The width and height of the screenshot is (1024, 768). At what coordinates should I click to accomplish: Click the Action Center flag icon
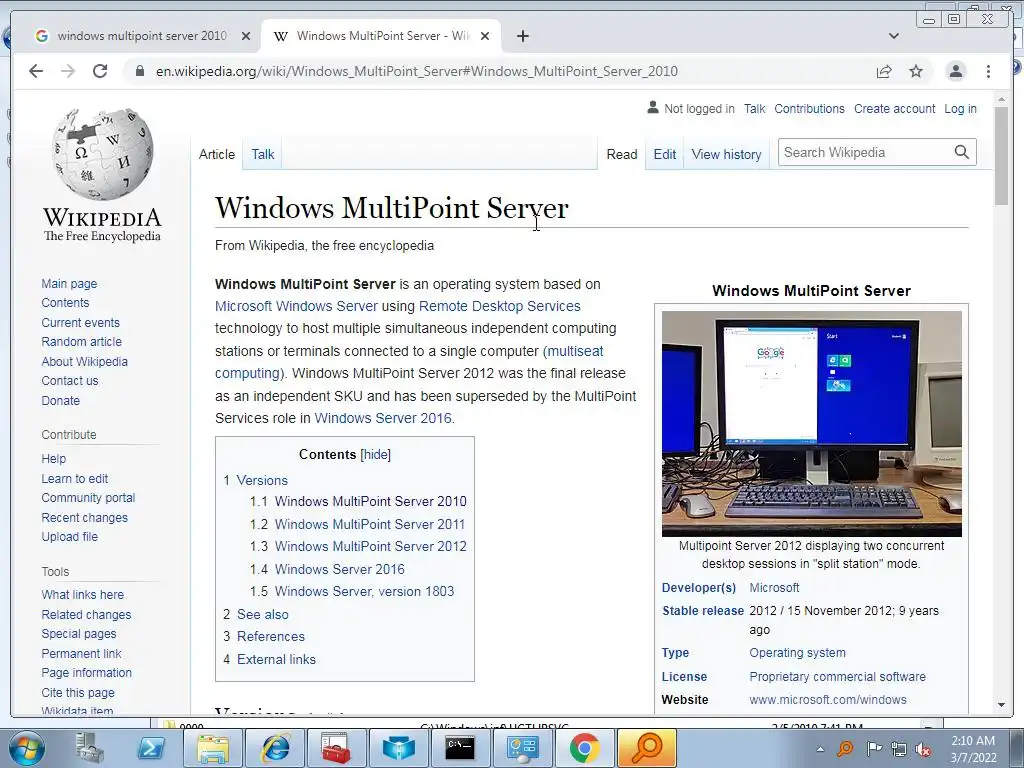873,749
